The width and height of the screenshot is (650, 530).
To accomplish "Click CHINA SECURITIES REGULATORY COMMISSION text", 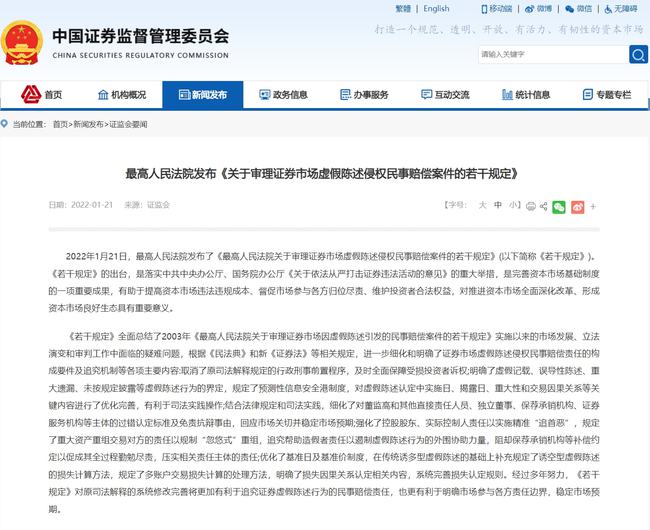I will click(x=141, y=56).
